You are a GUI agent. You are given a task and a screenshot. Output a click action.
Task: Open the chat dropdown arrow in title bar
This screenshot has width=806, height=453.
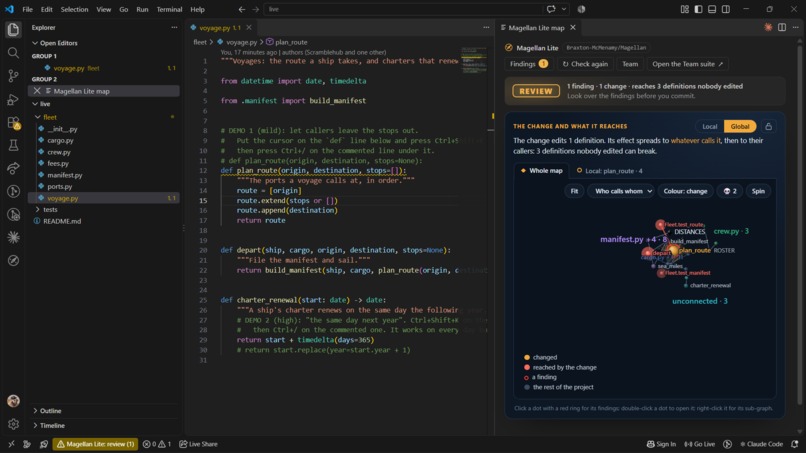(564, 9)
